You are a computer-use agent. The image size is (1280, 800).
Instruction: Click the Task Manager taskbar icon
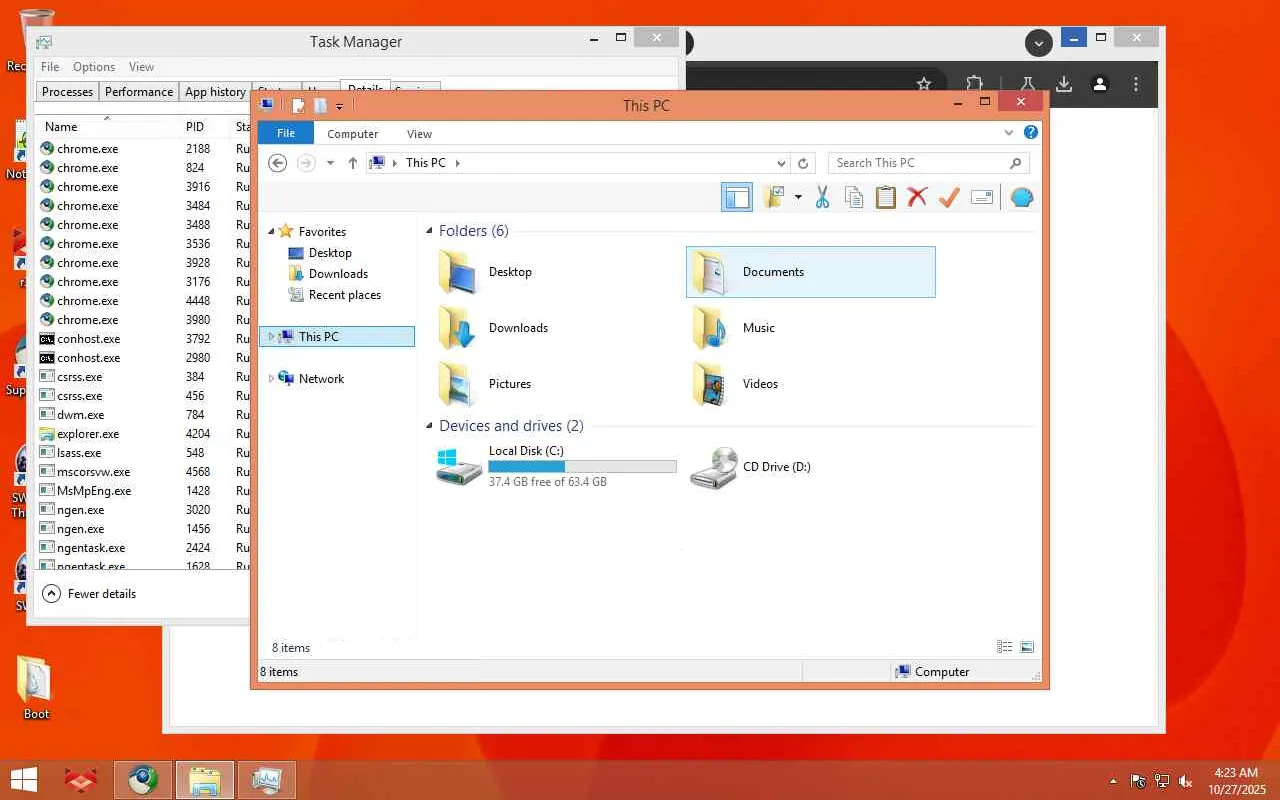(x=267, y=780)
